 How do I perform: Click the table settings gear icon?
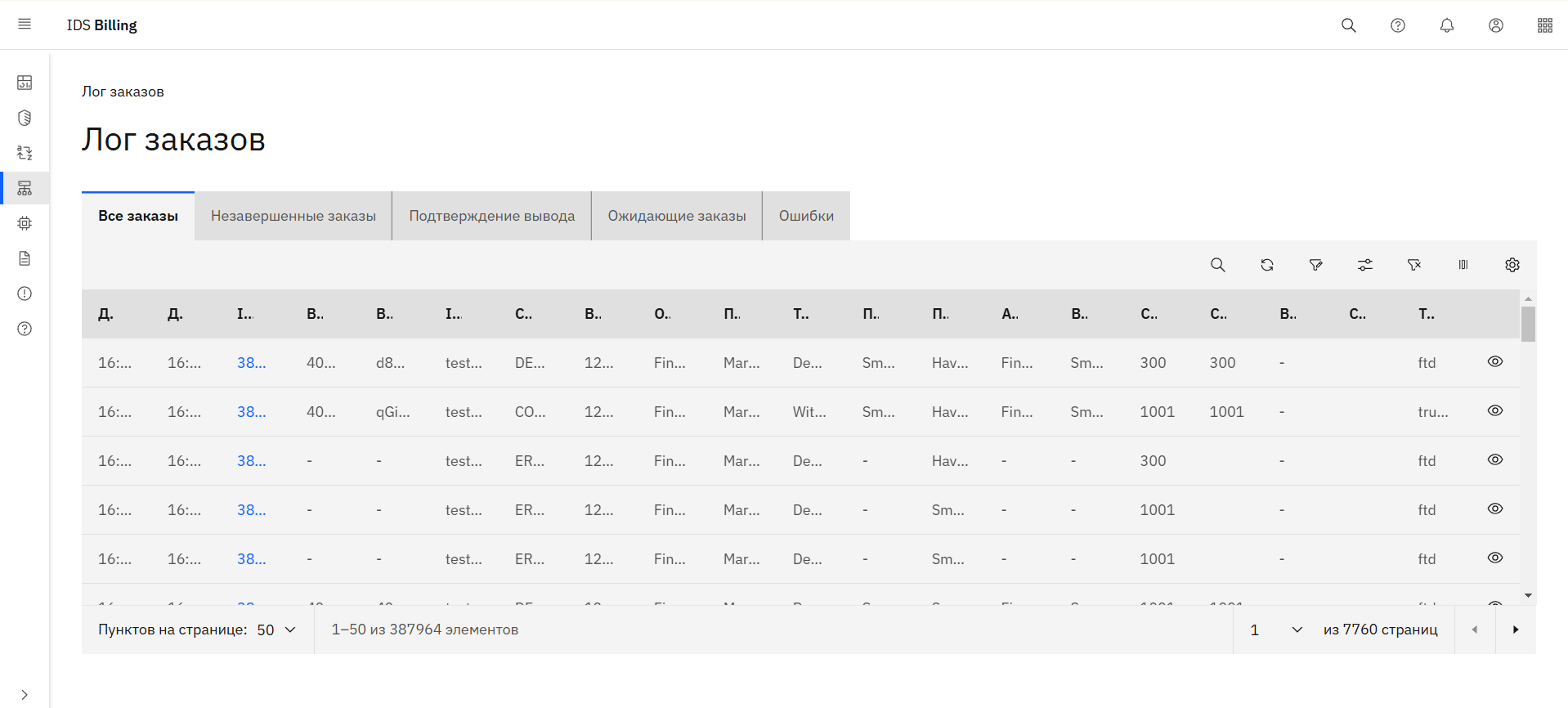point(1512,265)
